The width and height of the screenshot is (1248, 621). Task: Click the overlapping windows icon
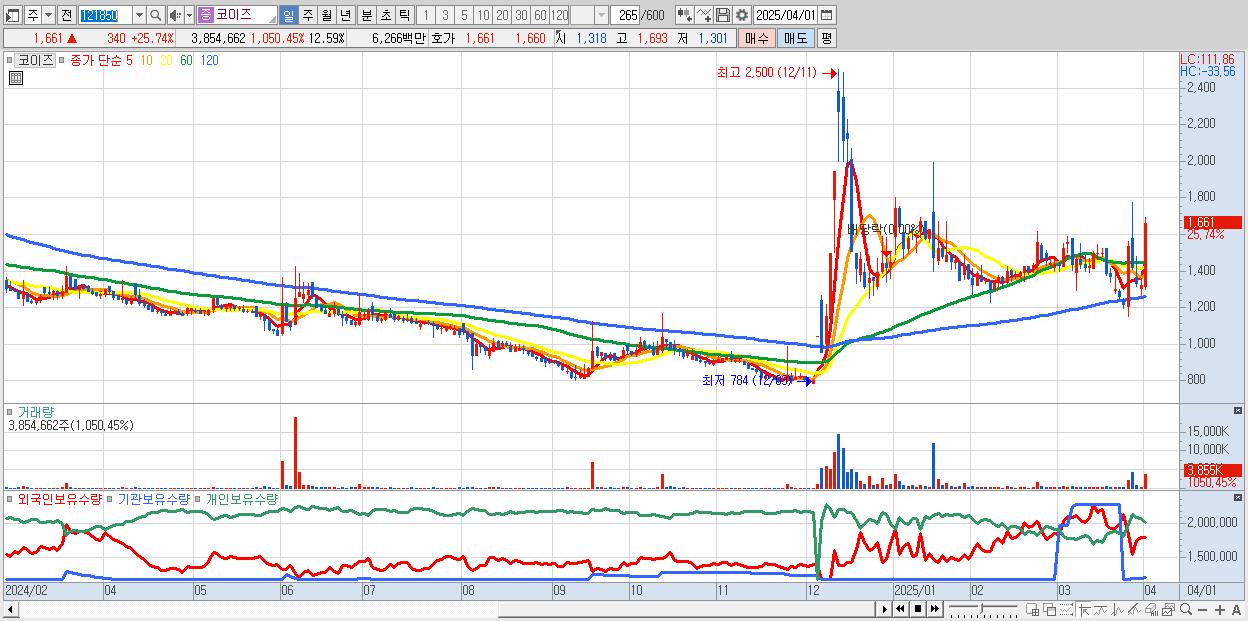click(x=1050, y=609)
